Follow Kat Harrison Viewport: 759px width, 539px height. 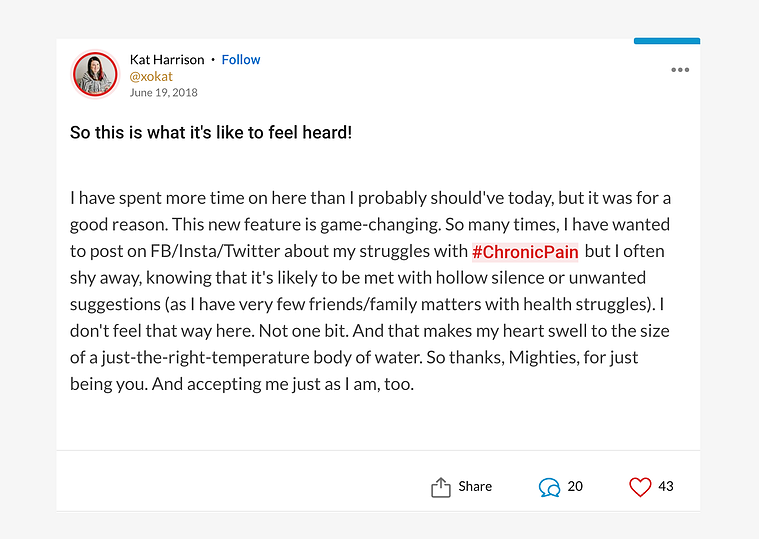(x=241, y=60)
